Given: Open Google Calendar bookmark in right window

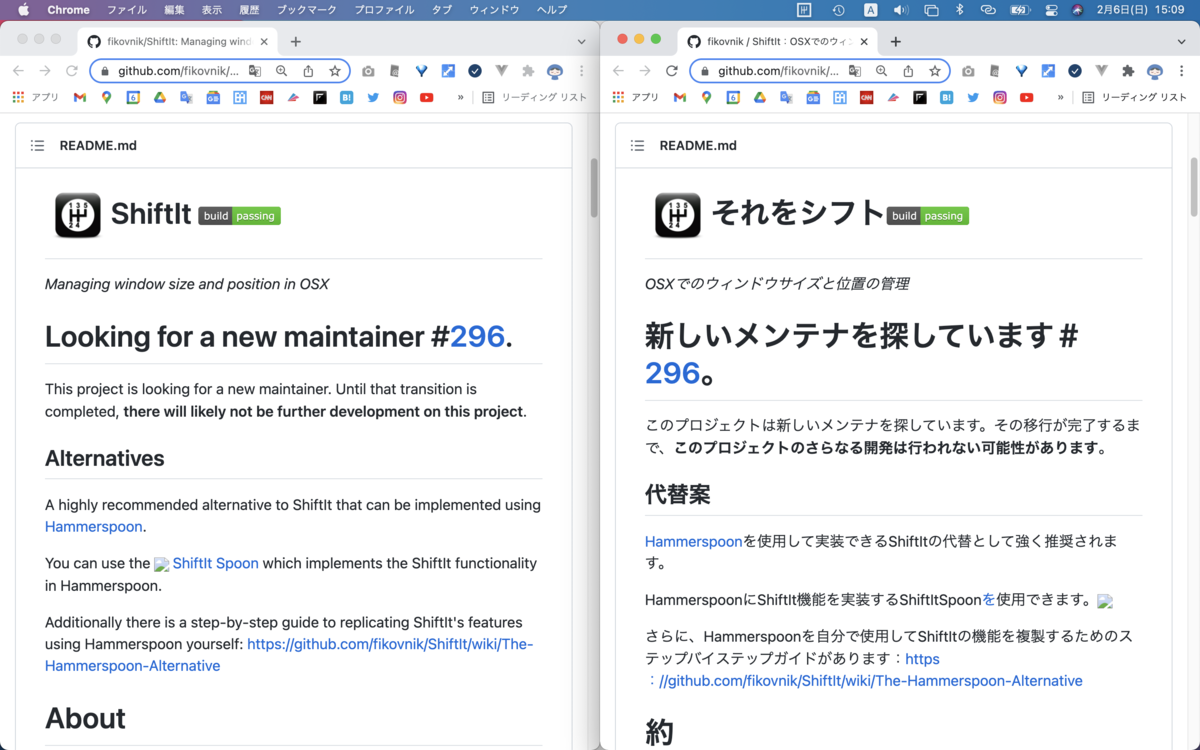Looking at the screenshot, I should pos(733,97).
